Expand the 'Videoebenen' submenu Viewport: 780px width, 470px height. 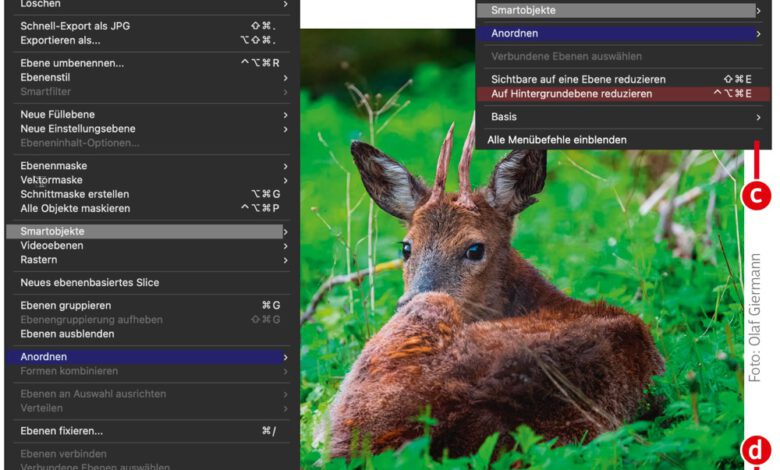(x=51, y=245)
